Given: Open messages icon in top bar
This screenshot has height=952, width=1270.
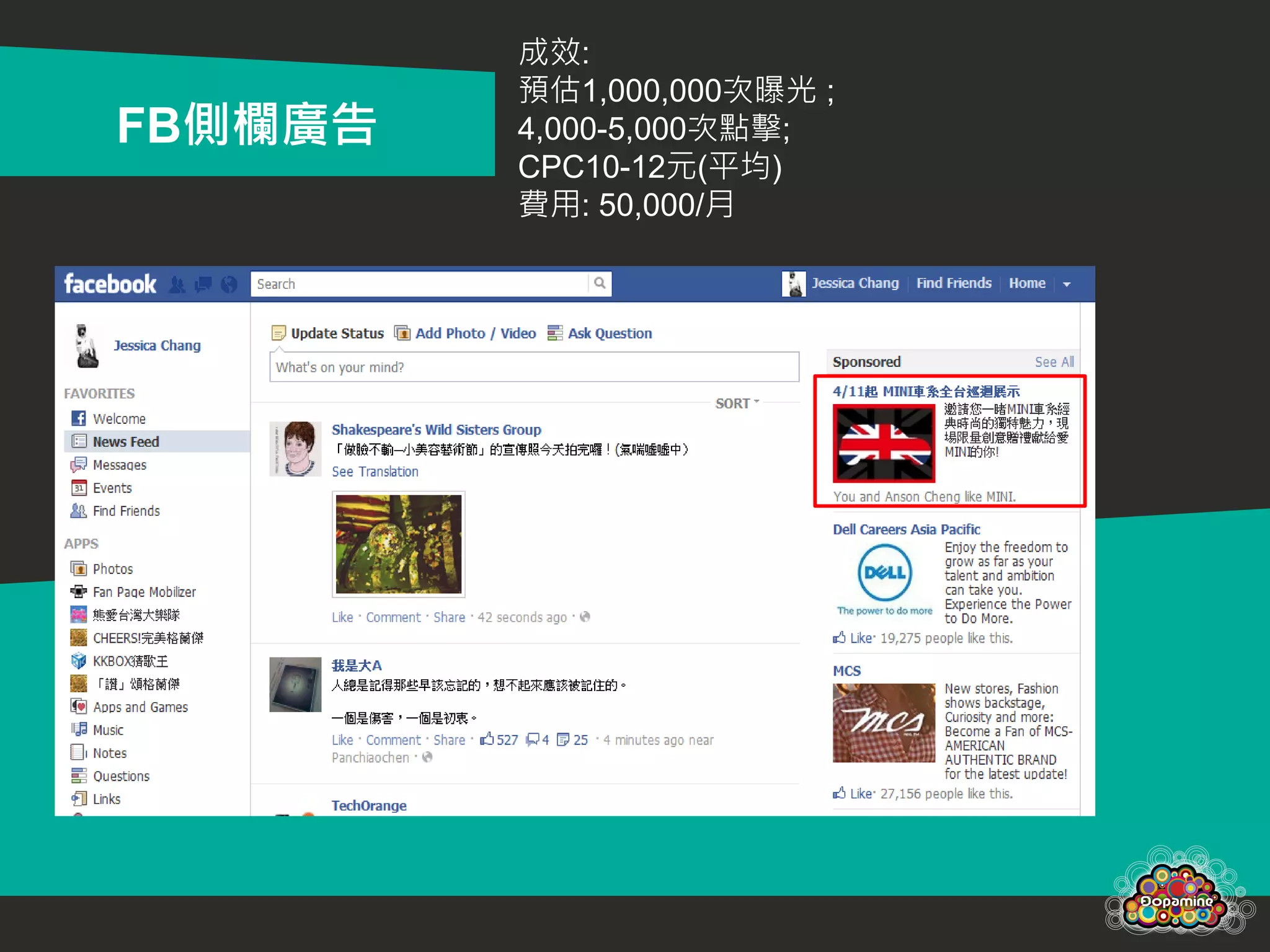Looking at the screenshot, I should (203, 284).
